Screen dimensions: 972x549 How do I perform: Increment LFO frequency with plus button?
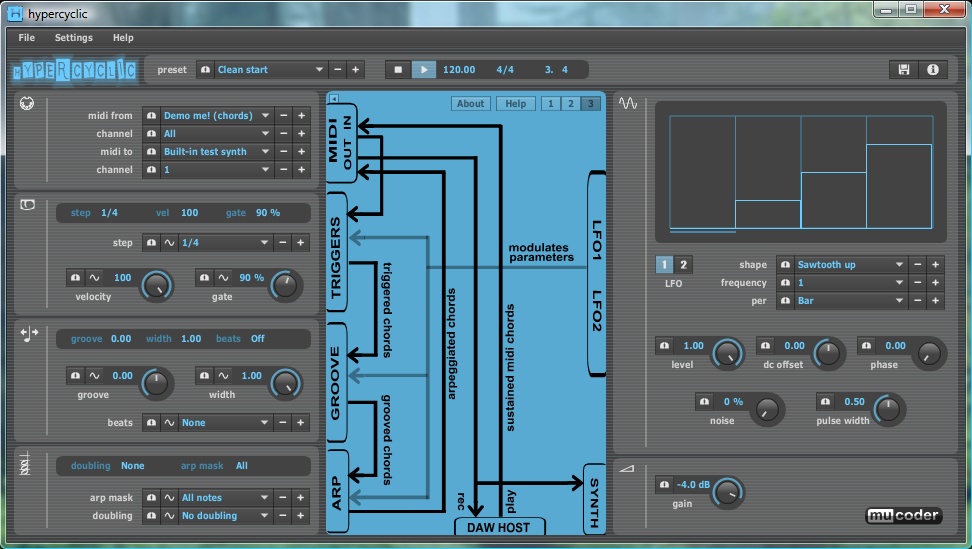pos(935,283)
